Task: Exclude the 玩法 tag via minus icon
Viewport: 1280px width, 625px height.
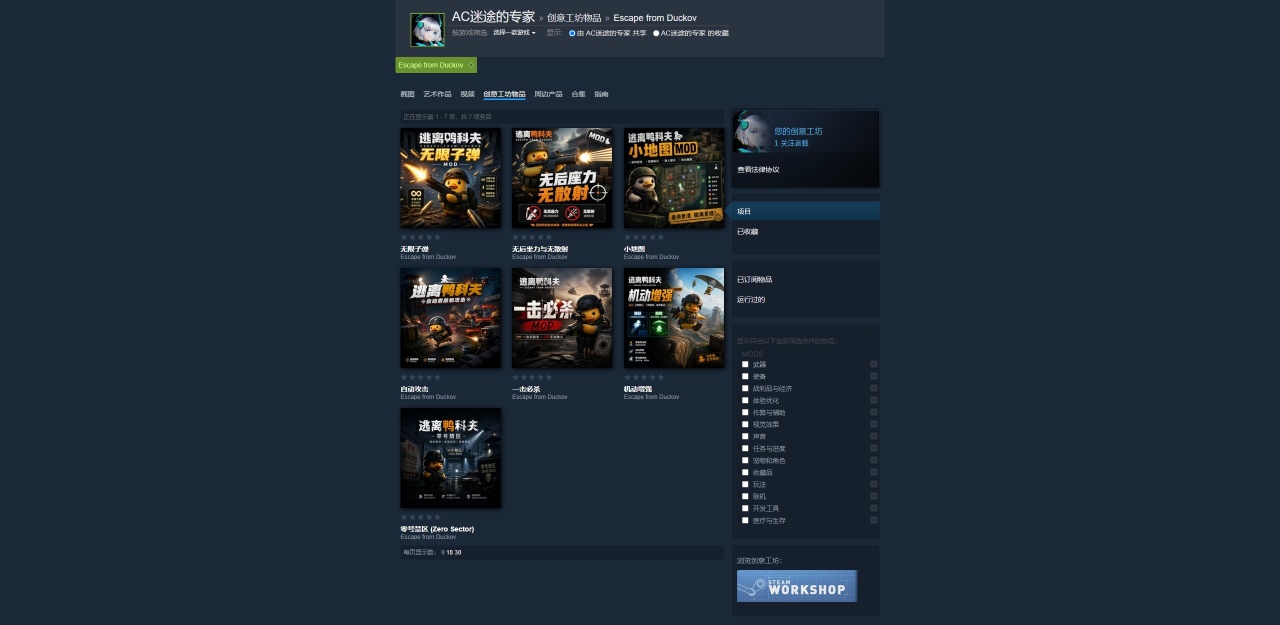Action: pos(874,484)
